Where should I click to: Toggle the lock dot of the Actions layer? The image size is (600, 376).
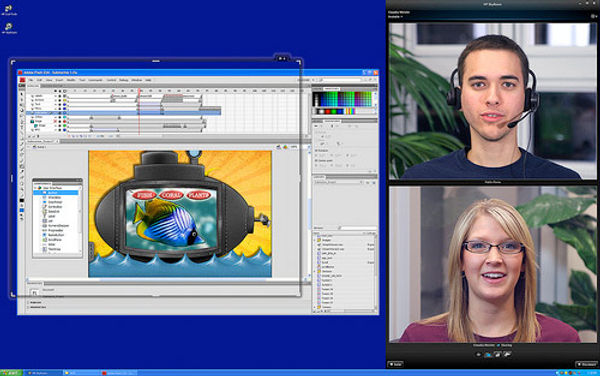[60, 100]
